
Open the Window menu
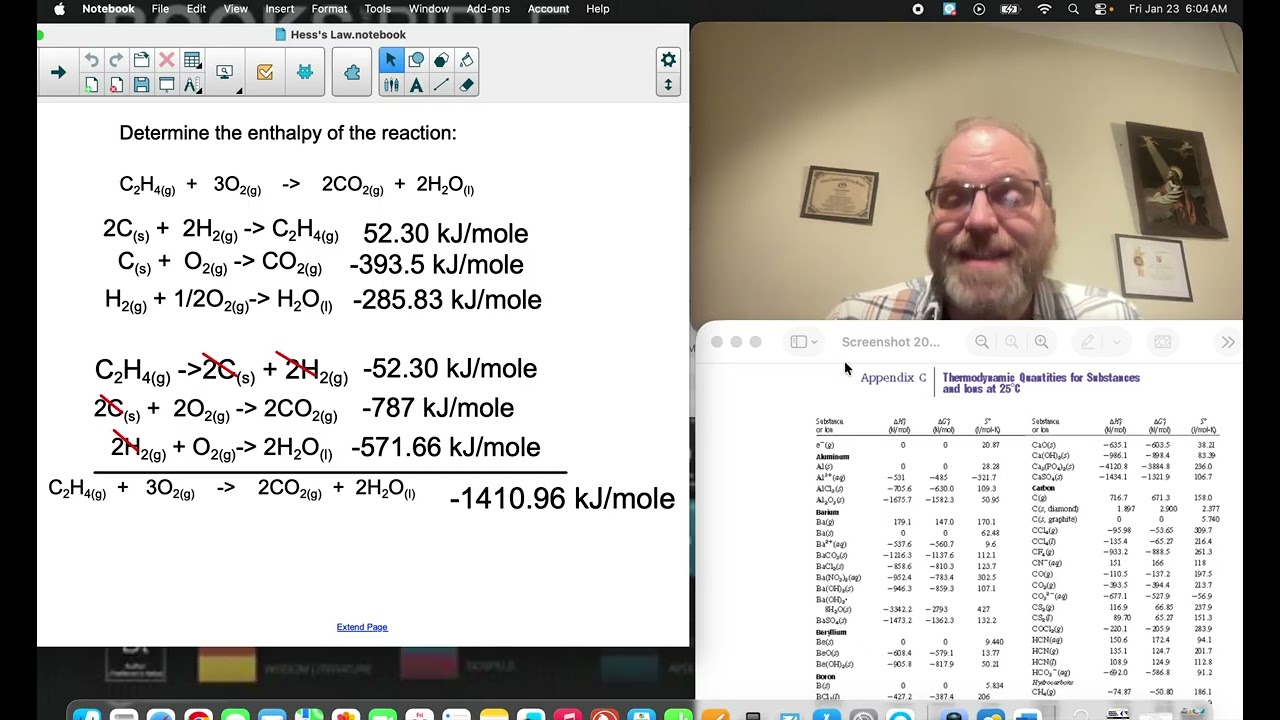[429, 9]
